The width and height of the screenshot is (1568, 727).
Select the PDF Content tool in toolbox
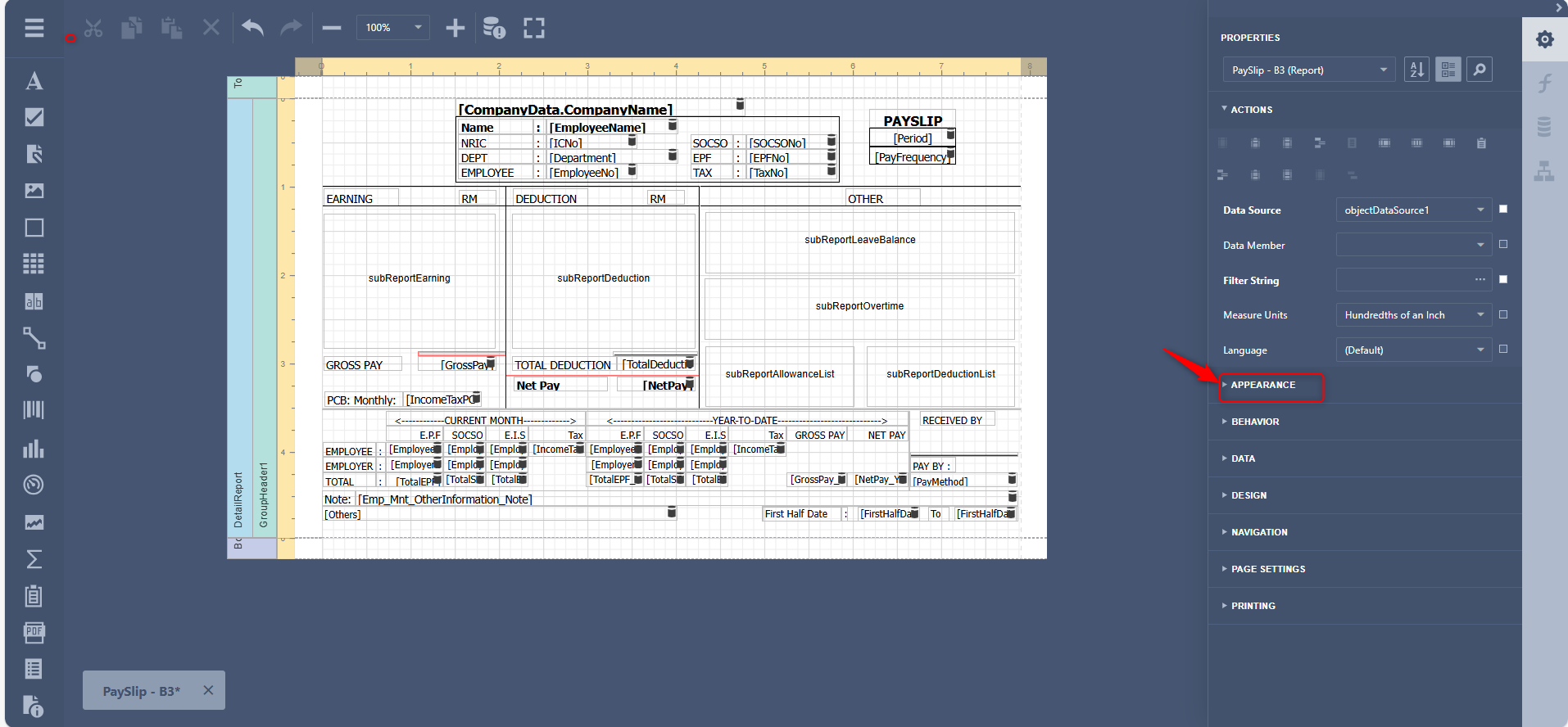(34, 632)
